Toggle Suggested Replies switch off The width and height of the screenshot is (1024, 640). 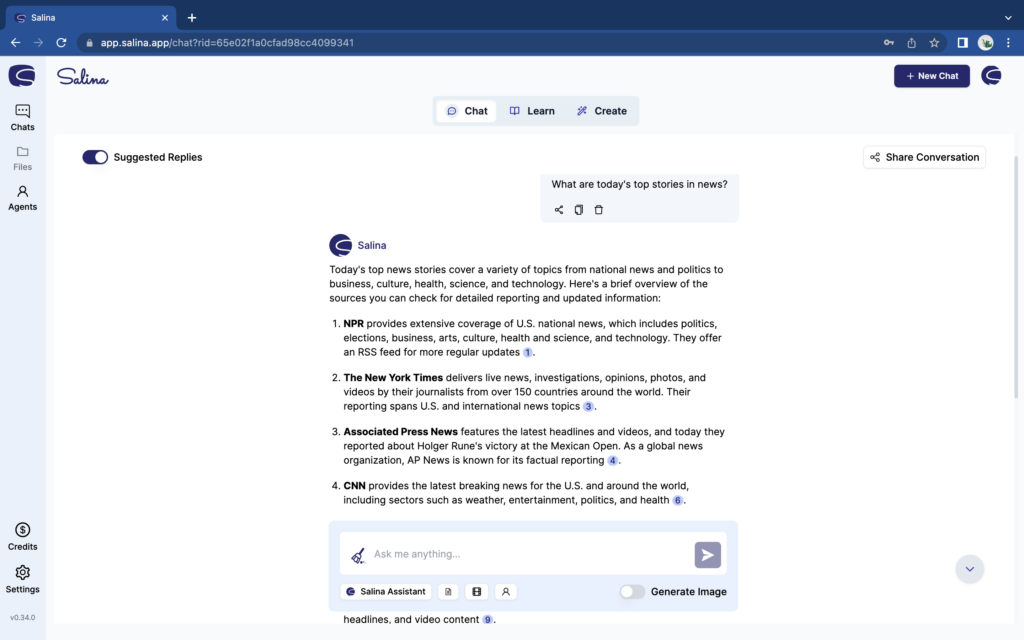[95, 157]
